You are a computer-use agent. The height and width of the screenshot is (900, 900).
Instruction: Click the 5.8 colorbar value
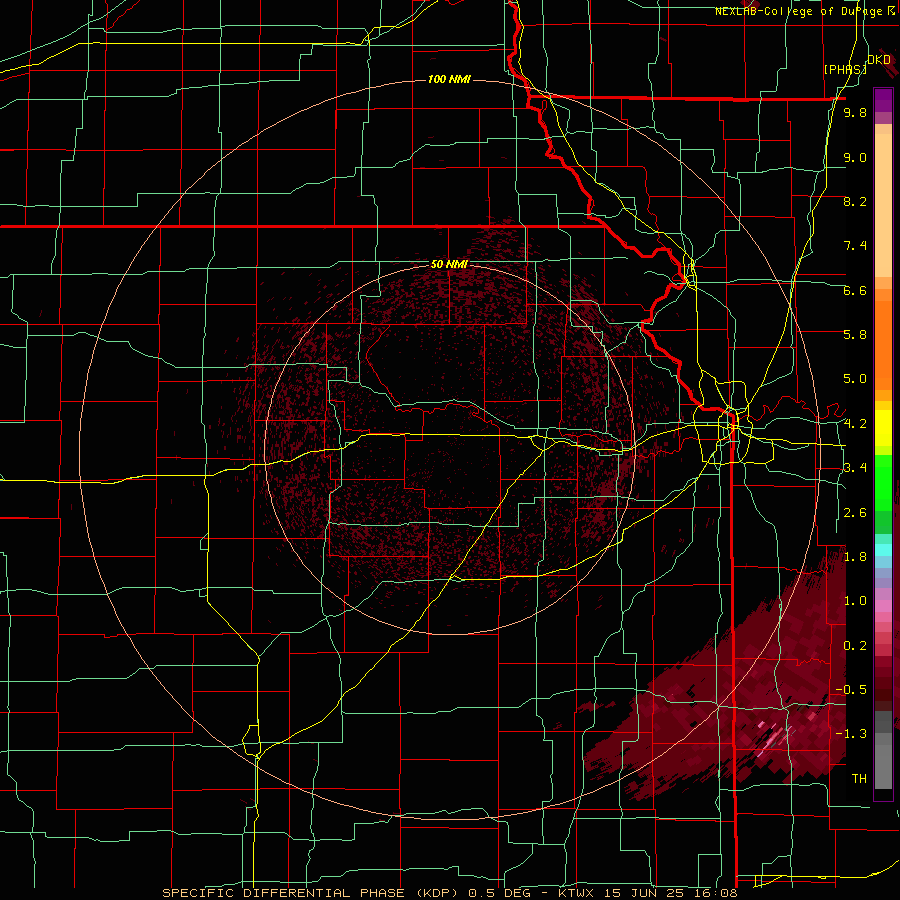[855, 335]
